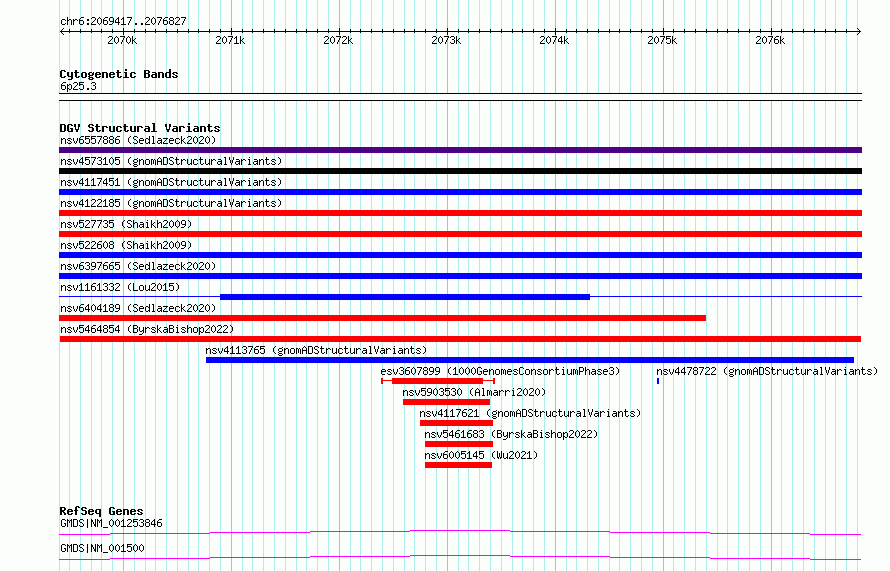Click the 2070k ruler tick label
The image size is (890, 571).
[122, 40]
